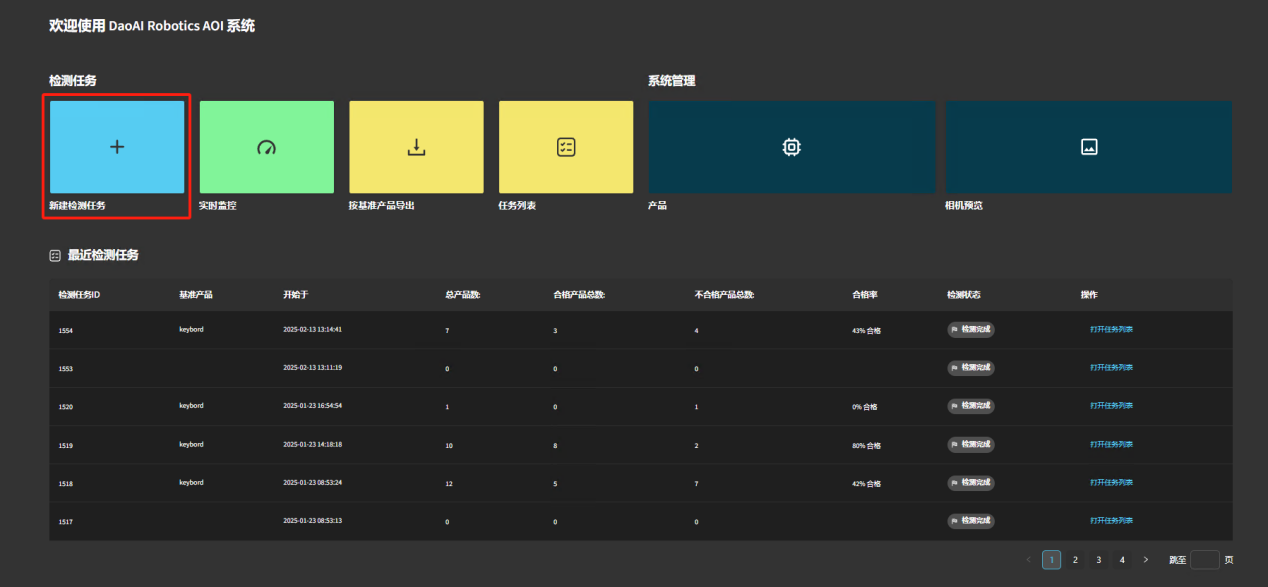Open 打开任务列表 link for task 1553
Viewport: 1268px width, 587px height.
(1111, 367)
